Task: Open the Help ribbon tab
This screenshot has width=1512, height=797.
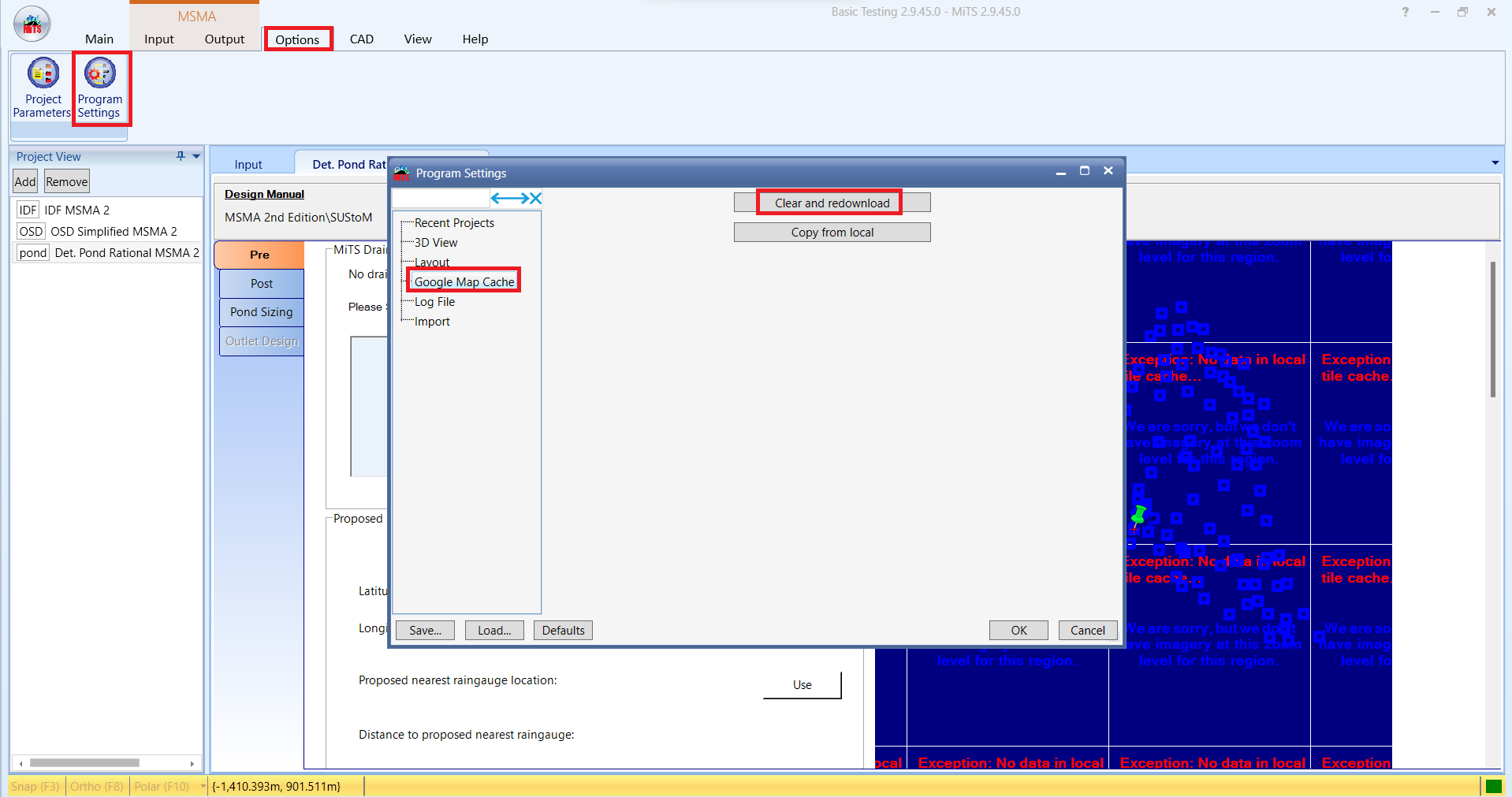Action: pos(475,39)
